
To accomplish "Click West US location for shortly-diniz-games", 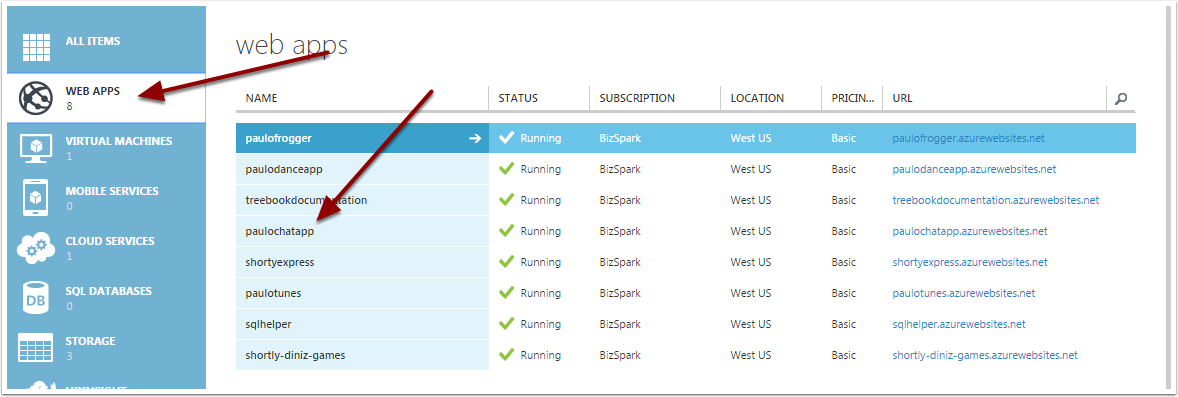I will pyautogui.click(x=751, y=355).
